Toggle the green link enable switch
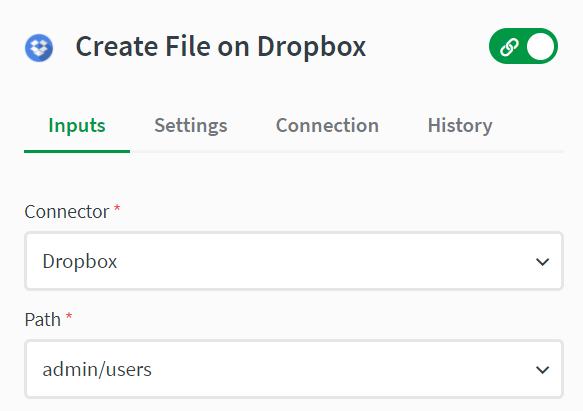This screenshot has height=411, width=583. tap(523, 46)
